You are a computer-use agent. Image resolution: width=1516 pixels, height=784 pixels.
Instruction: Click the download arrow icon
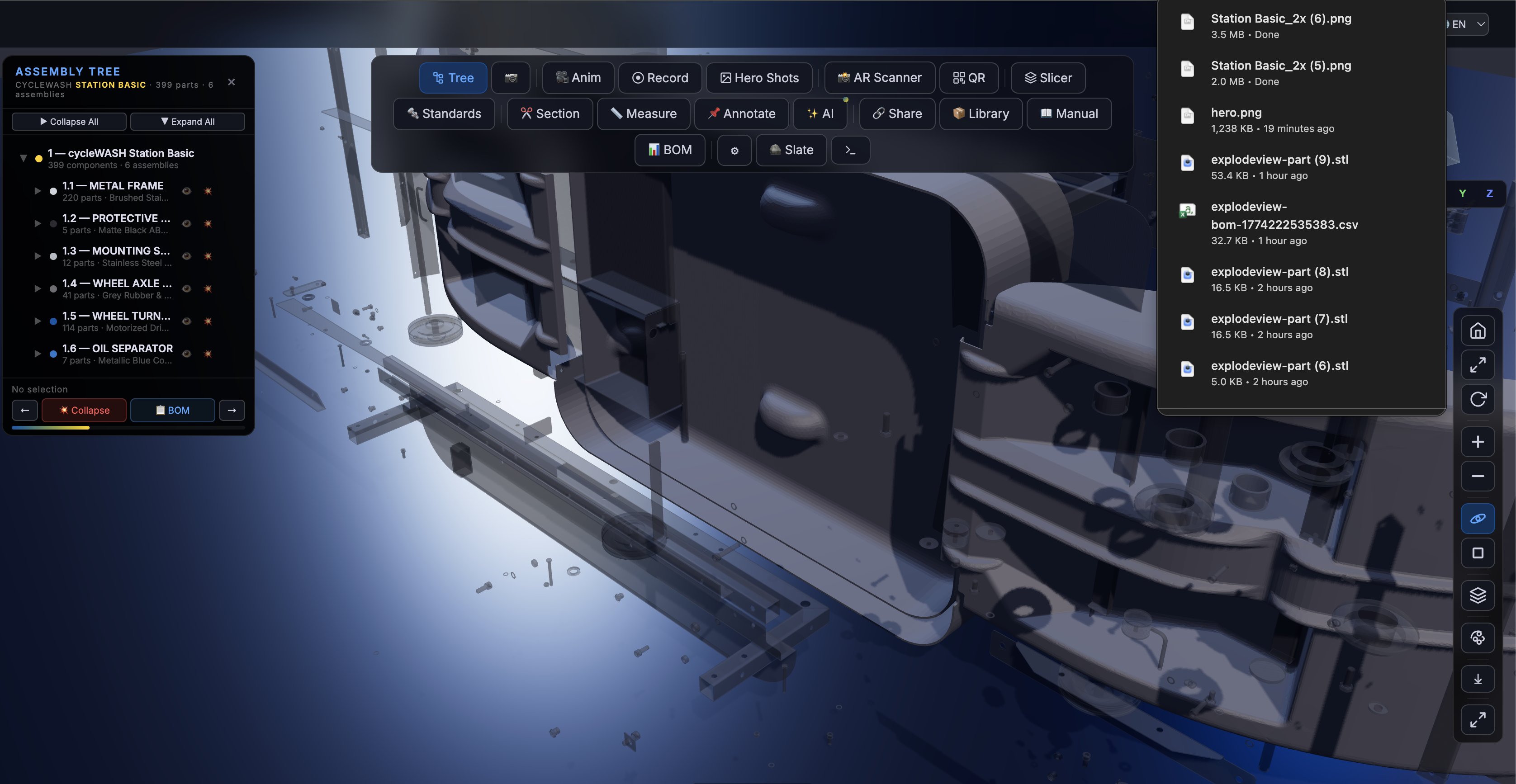(1477, 679)
